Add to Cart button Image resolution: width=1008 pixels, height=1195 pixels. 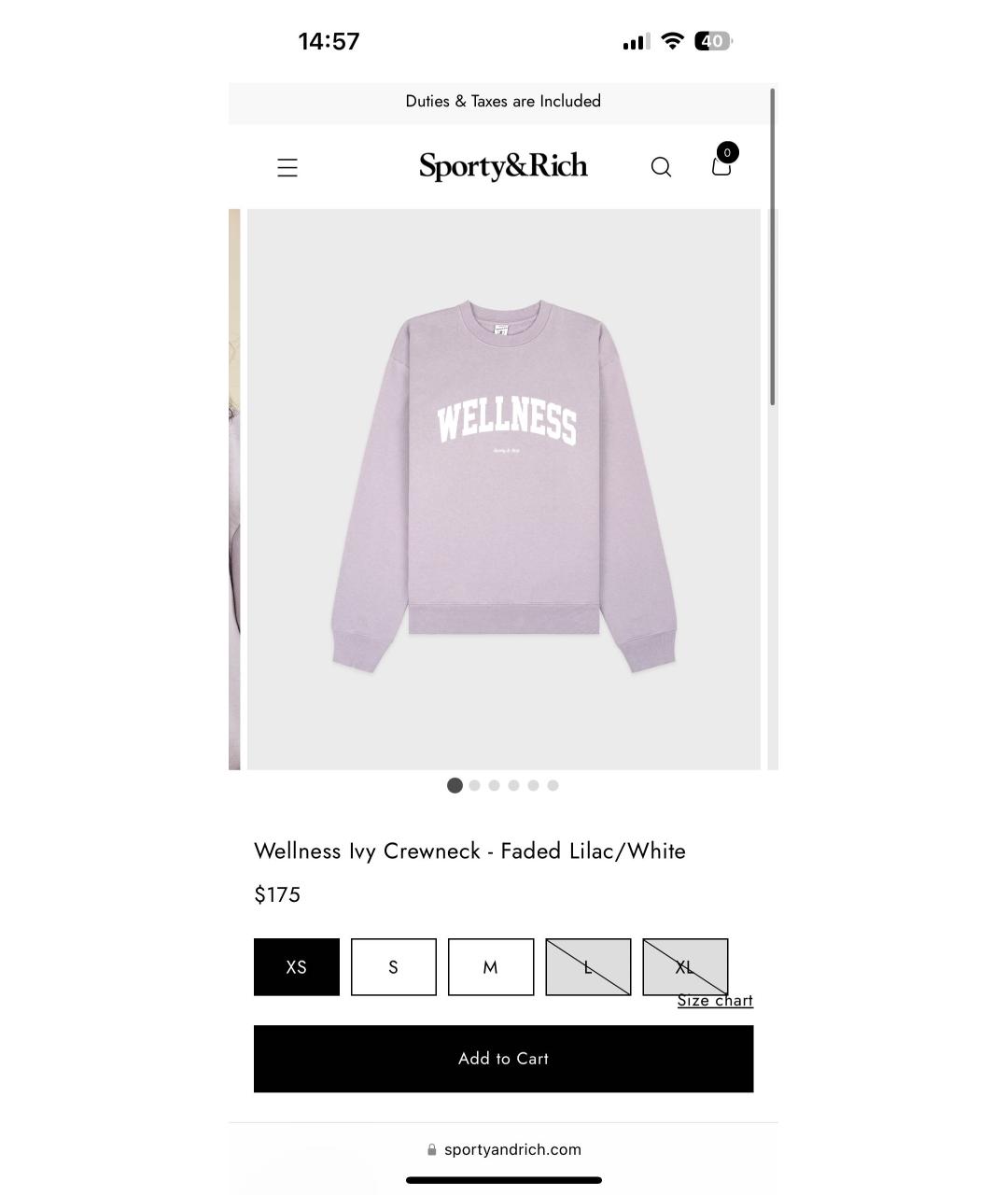point(504,1059)
